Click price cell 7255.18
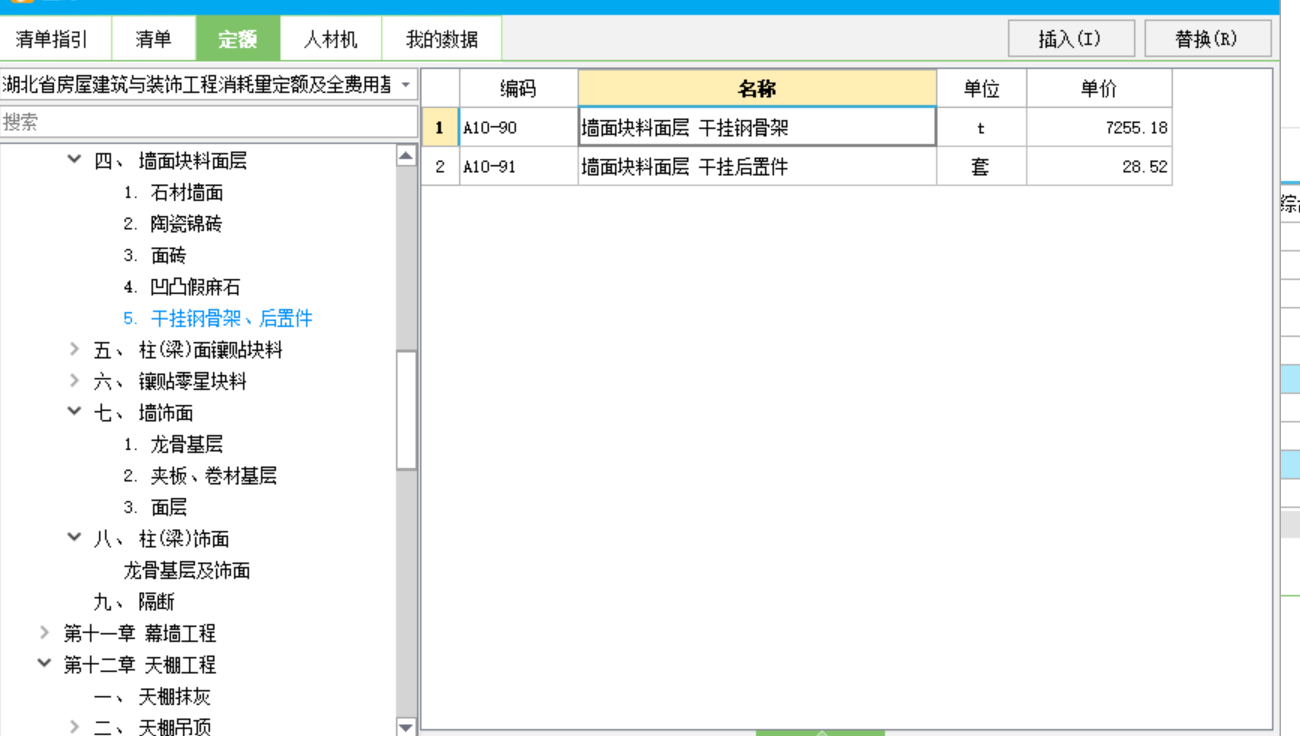The height and width of the screenshot is (736, 1300). coord(1099,128)
